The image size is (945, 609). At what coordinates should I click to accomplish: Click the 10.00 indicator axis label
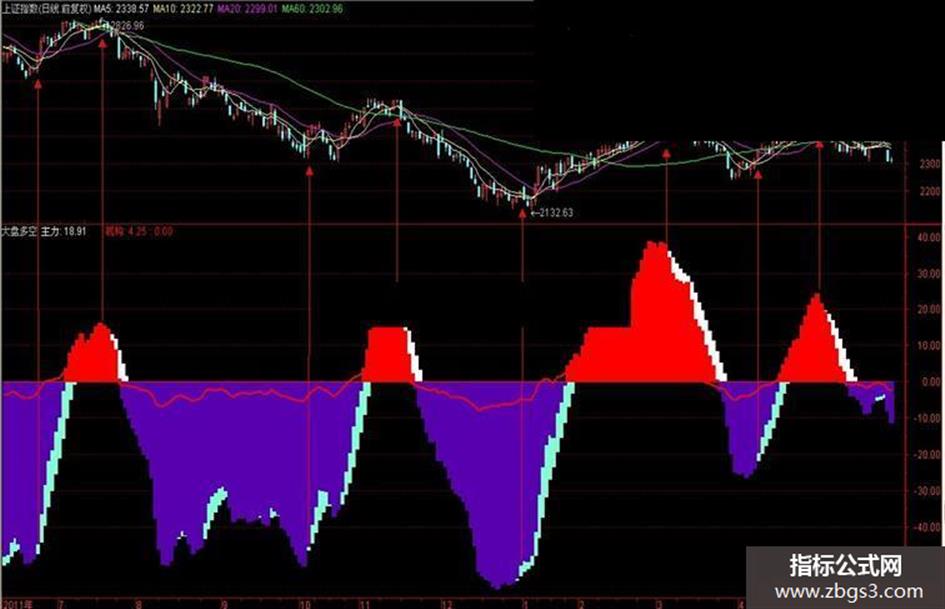(x=929, y=346)
